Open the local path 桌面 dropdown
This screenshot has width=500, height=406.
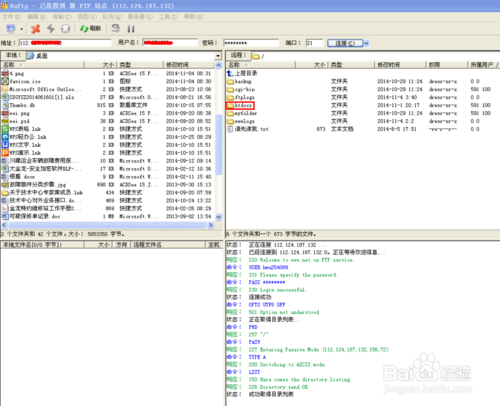pyautogui.click(x=218, y=56)
